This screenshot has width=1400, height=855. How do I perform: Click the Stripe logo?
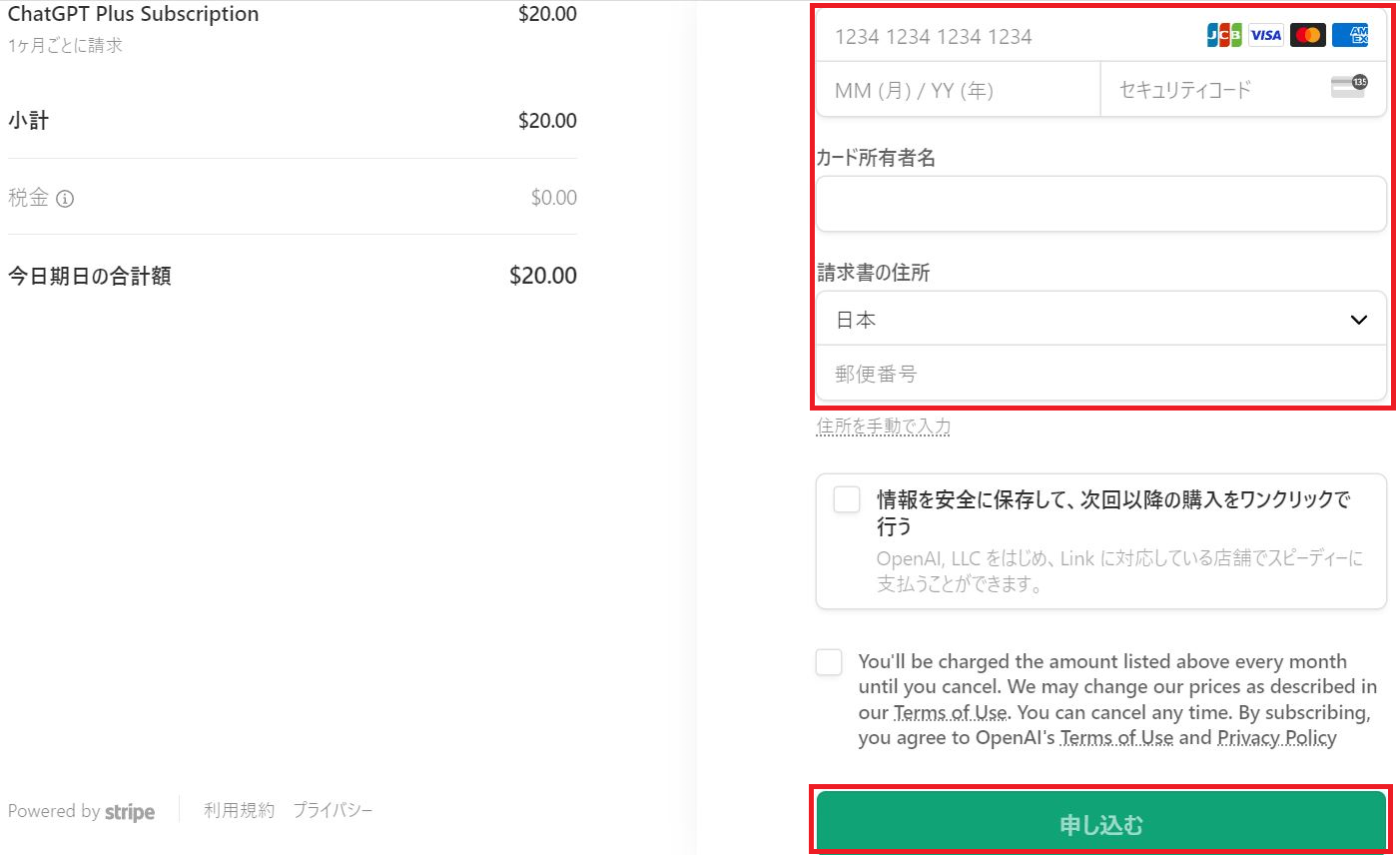coord(130,812)
